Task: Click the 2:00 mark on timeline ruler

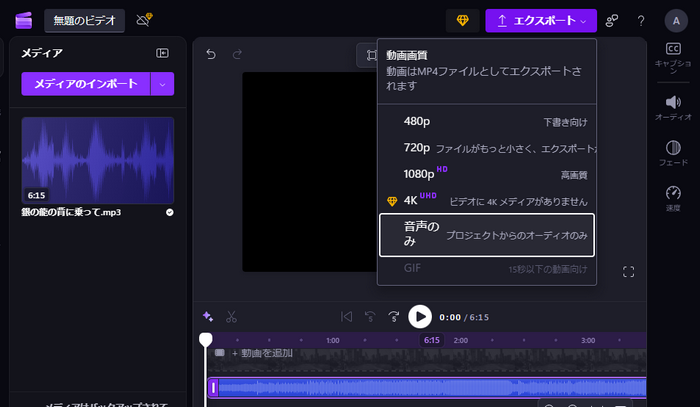Action: (x=461, y=341)
